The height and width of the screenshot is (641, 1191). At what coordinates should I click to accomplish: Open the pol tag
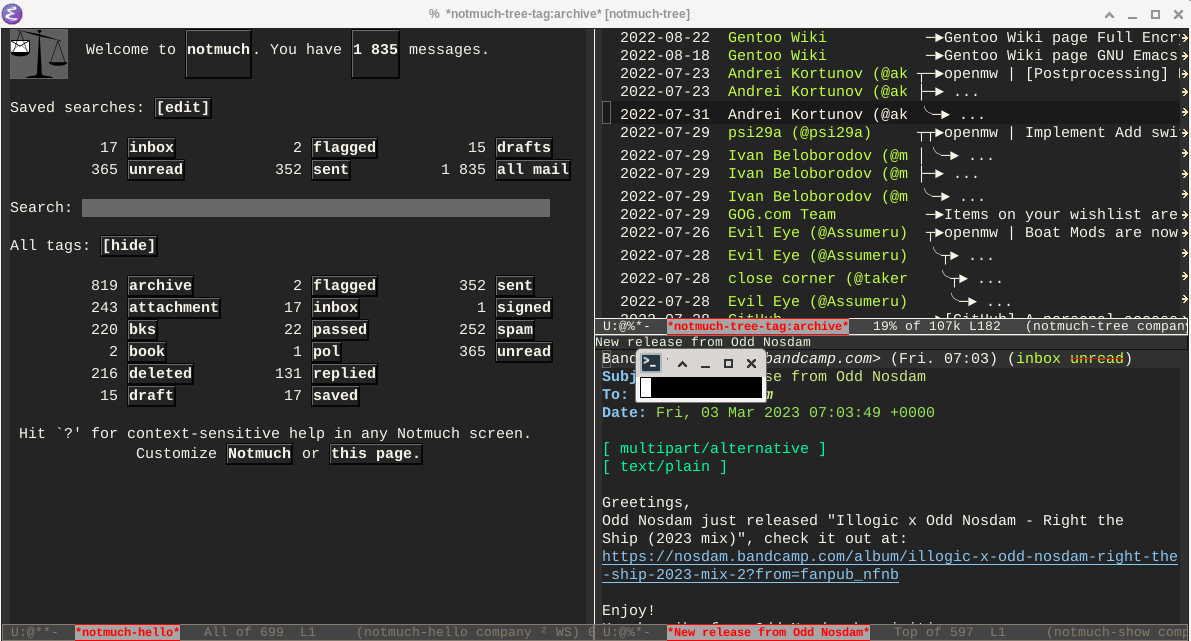coord(326,352)
